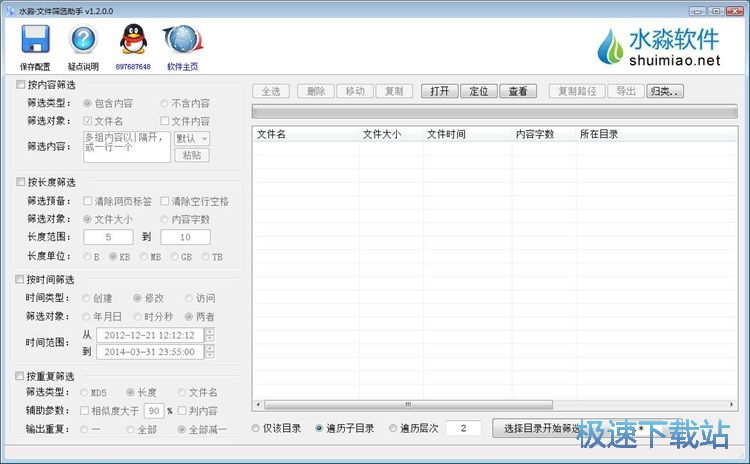Sort by the 文件大小 column header

(x=391, y=134)
